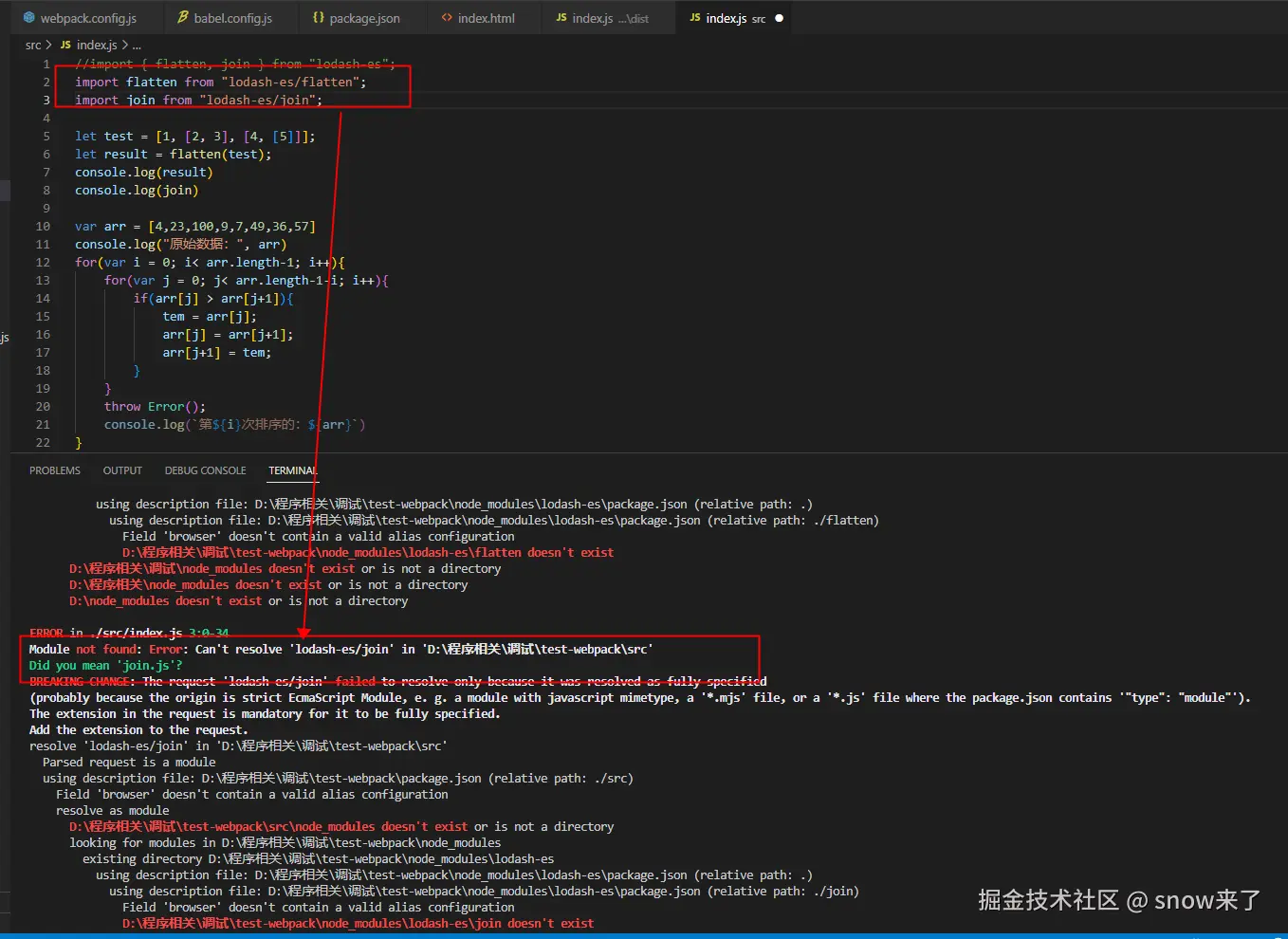Screen dimensions: 1288x939
Task: Click terminal "The extension in the request is mandatory" line
Action: click(265, 714)
